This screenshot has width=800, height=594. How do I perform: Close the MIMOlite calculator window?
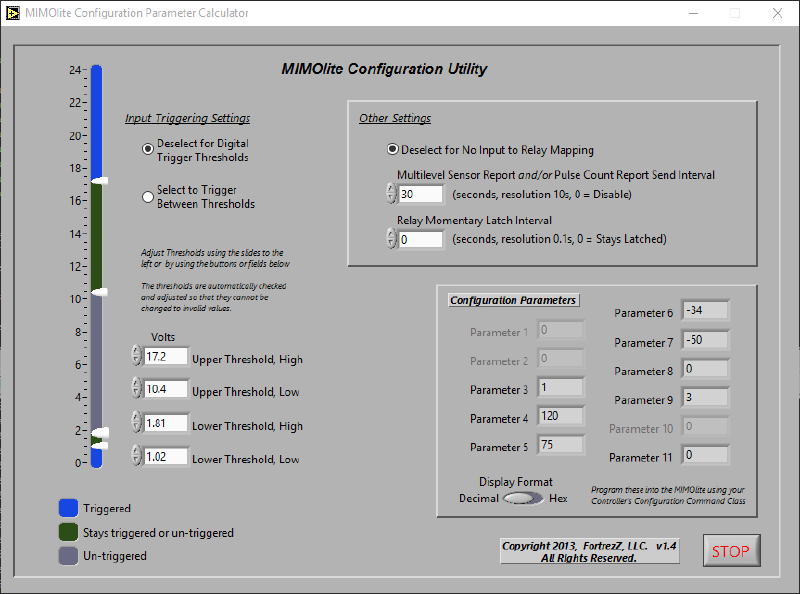tap(777, 13)
